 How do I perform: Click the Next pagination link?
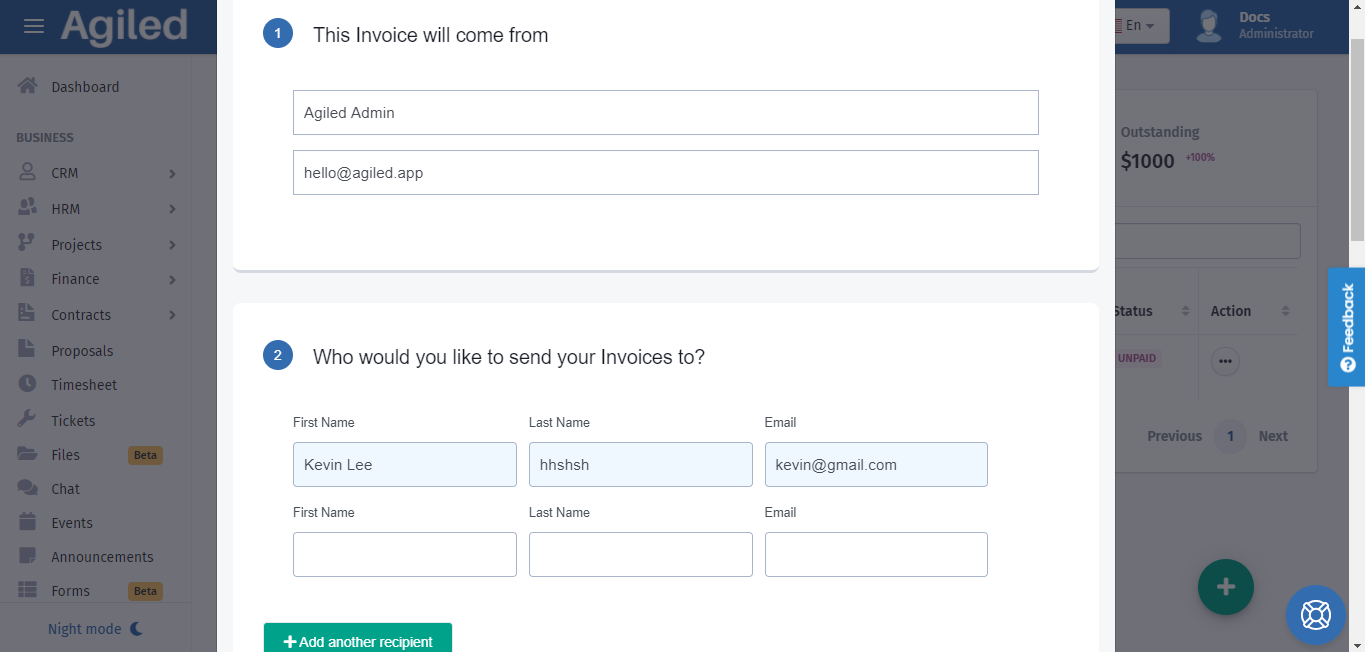pyautogui.click(x=1273, y=436)
